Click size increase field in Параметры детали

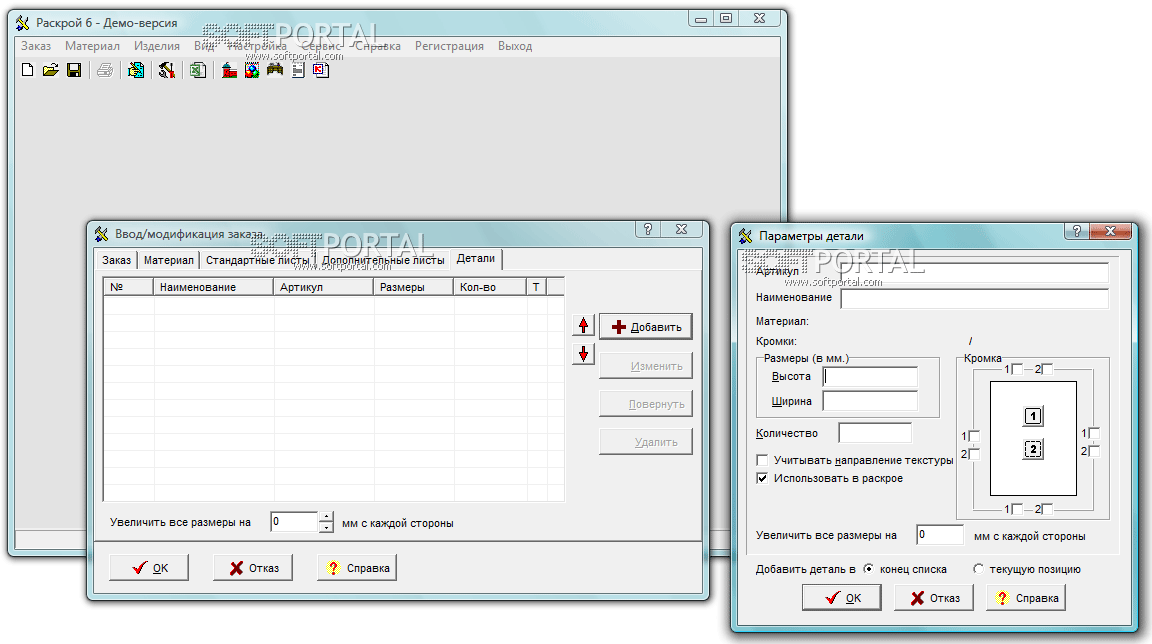[940, 535]
